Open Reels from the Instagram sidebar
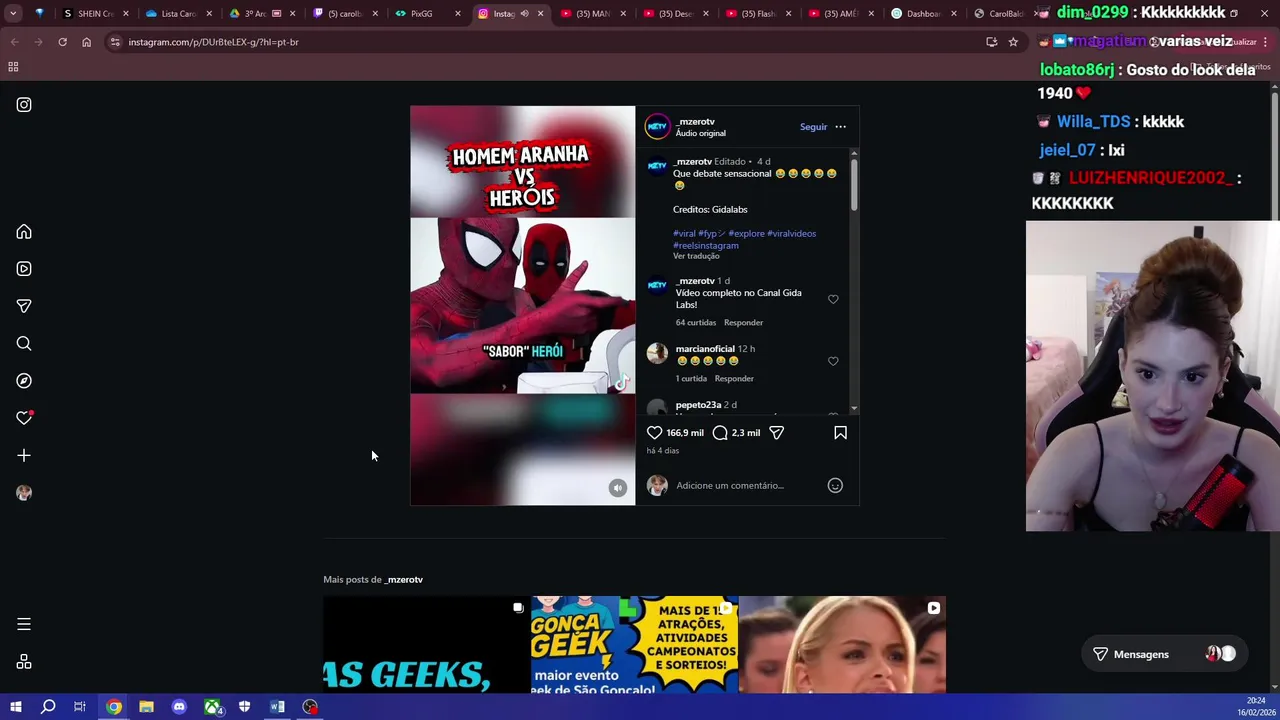Screen dimensions: 1280x720 pos(24,269)
